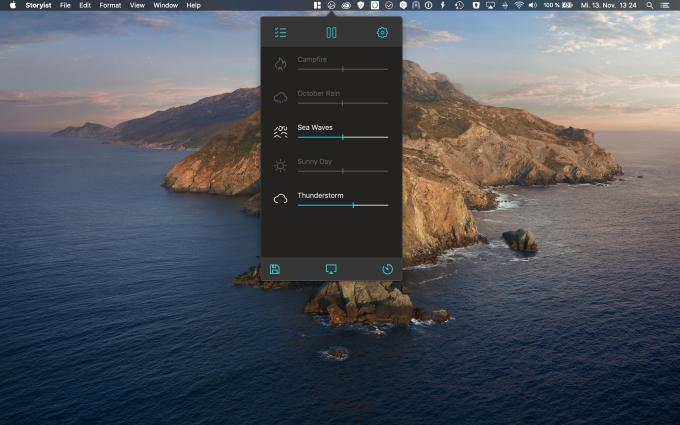Open the Window menu
This screenshot has height=425, width=680.
pyautogui.click(x=166, y=5)
